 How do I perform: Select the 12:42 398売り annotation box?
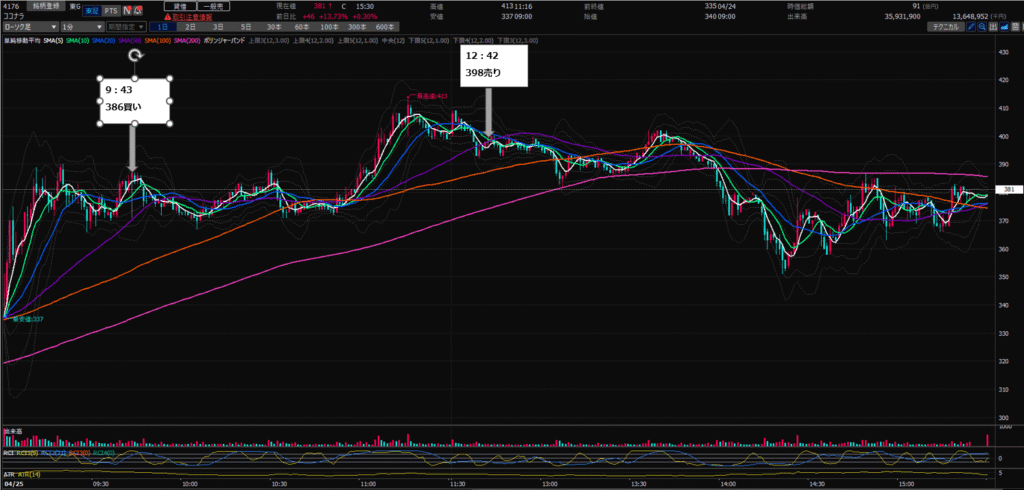496,64
